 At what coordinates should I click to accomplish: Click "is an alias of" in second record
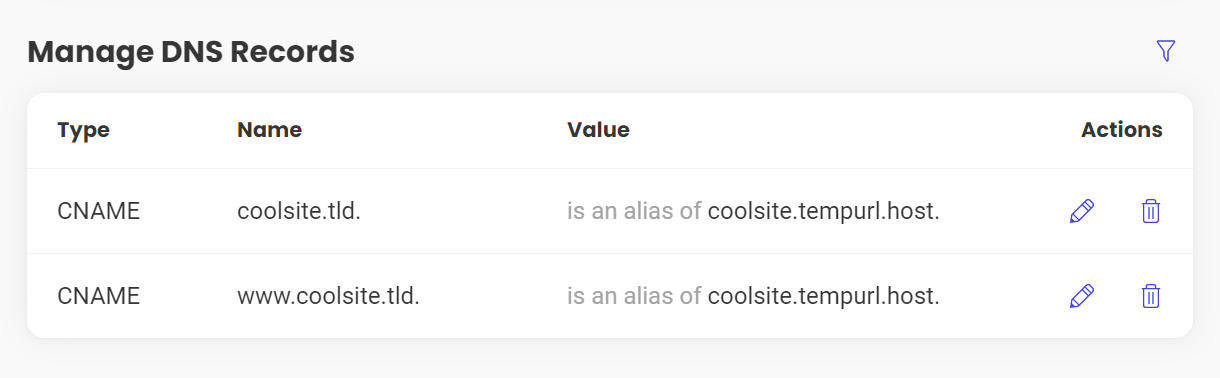[634, 296]
